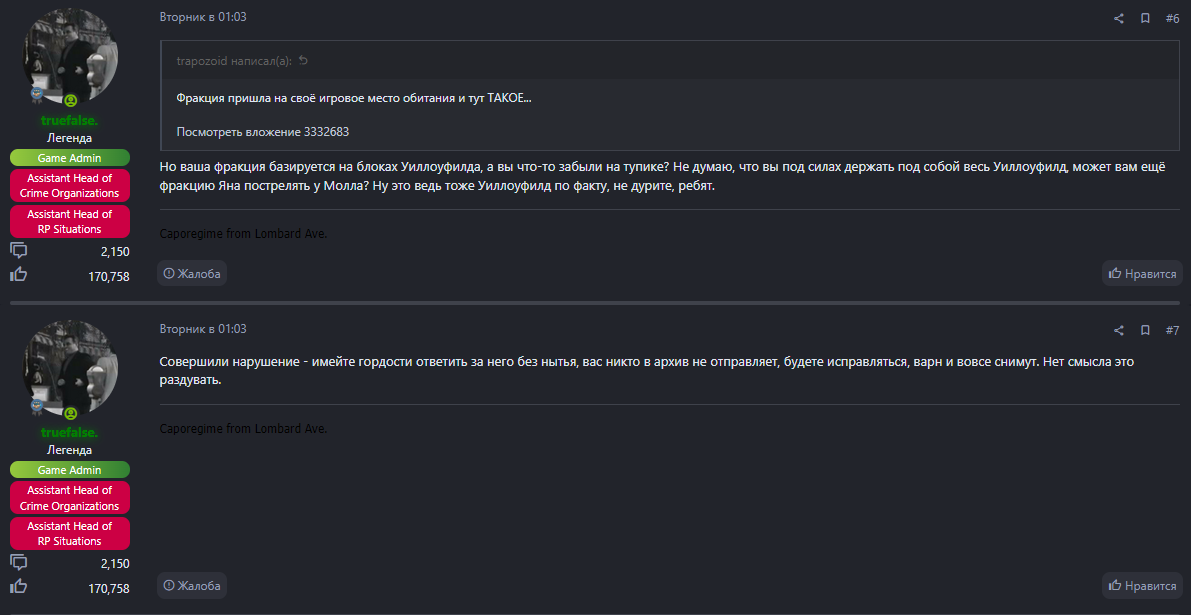Screen dimensions: 1191x615
Task: Open truefalse avatar in post #6
Action: [x=70, y=57]
